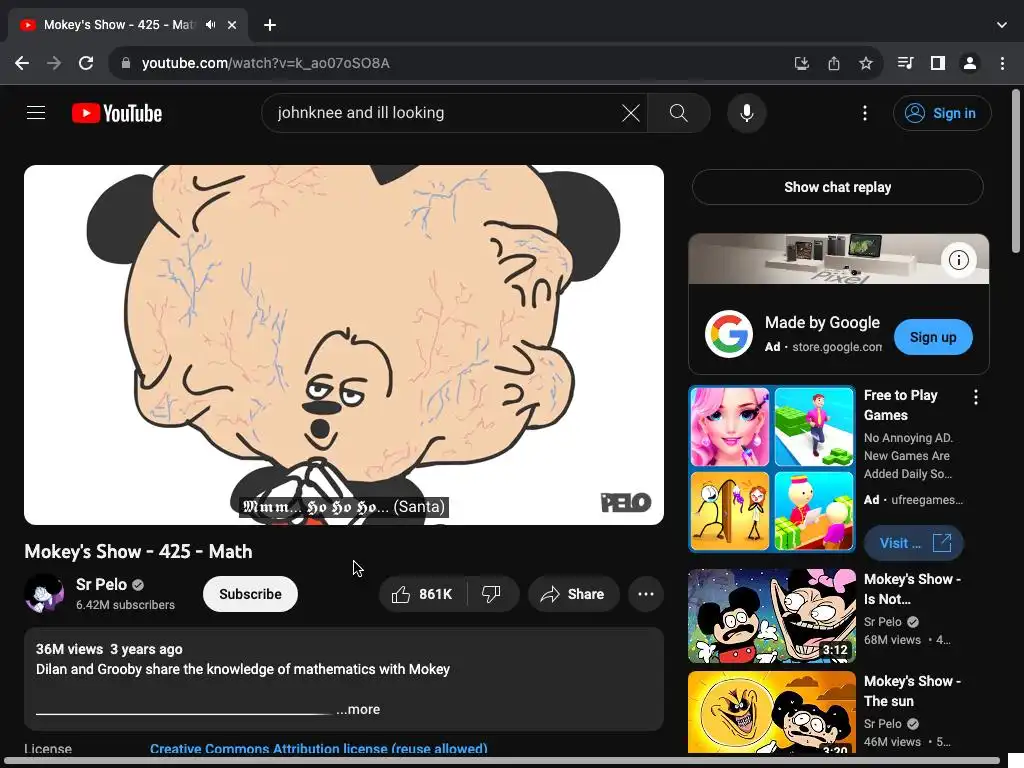The width and height of the screenshot is (1024, 768).
Task: Open media controls in Chrome toolbar
Action: [905, 63]
